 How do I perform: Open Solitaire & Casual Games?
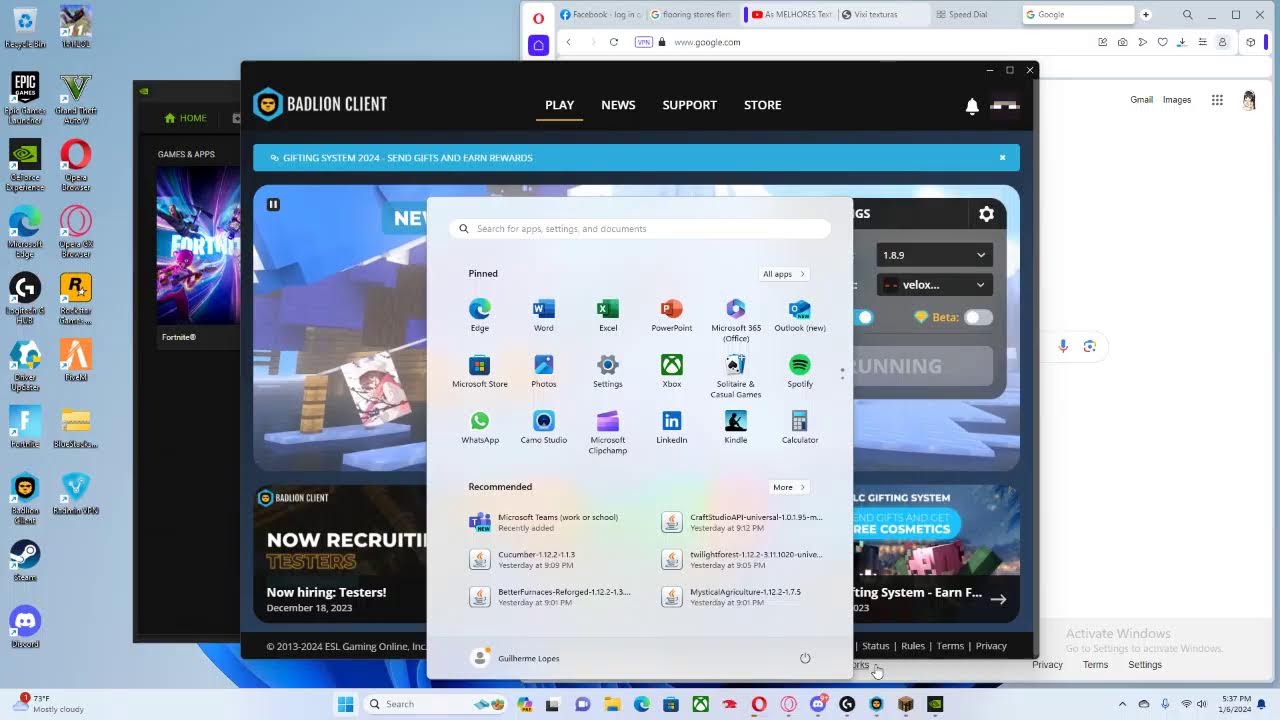pos(735,375)
